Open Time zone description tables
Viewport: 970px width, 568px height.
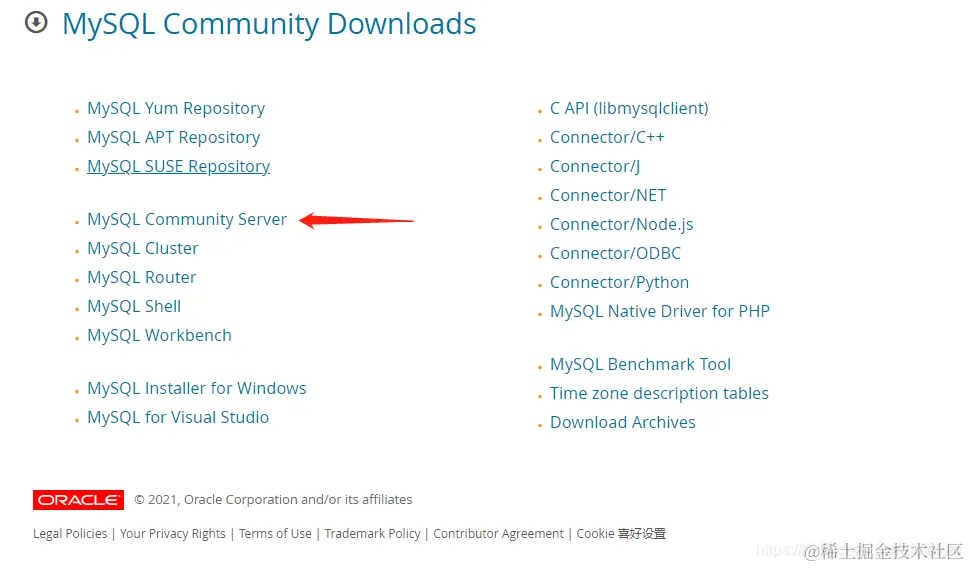coord(659,394)
